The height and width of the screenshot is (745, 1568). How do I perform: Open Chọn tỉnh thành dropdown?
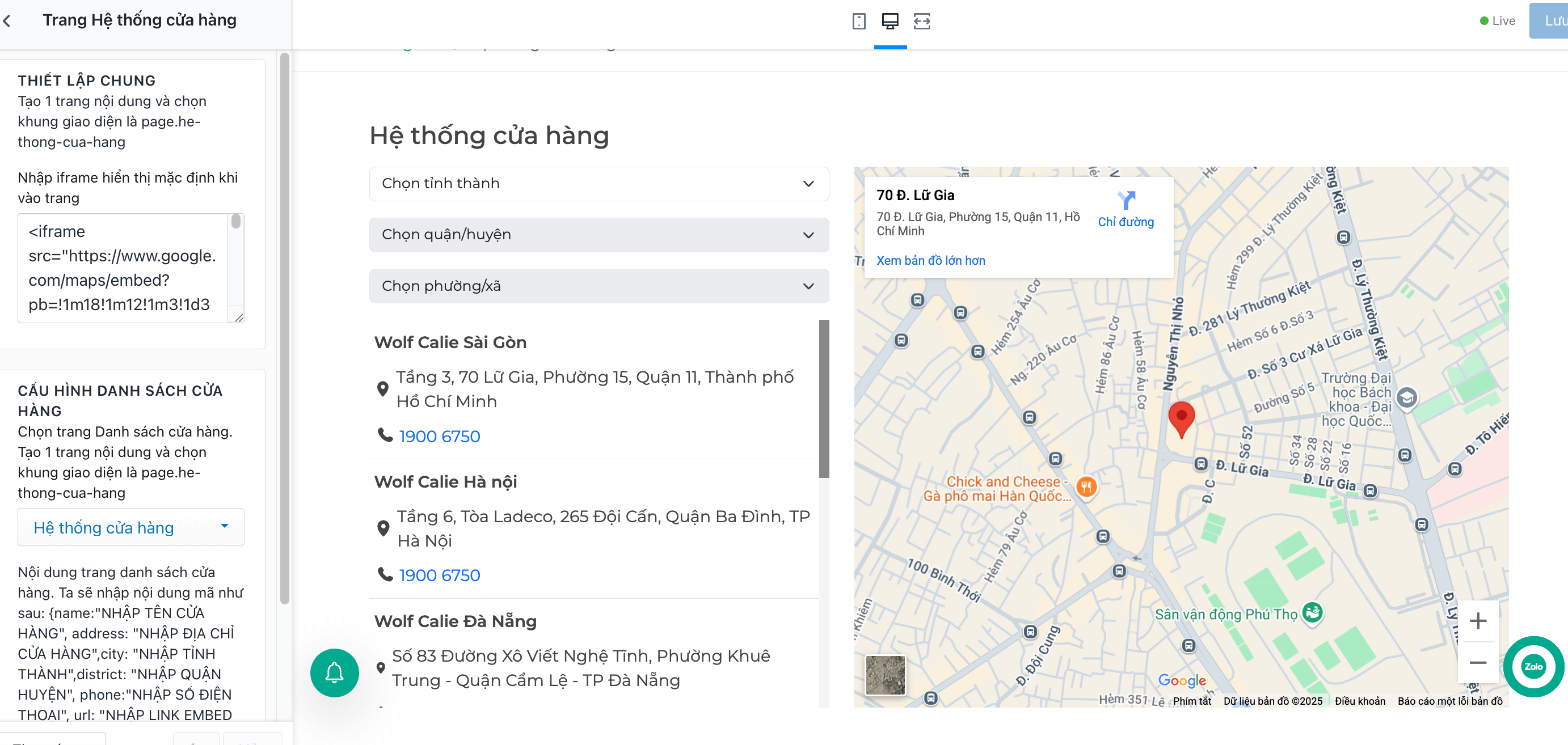(x=599, y=184)
